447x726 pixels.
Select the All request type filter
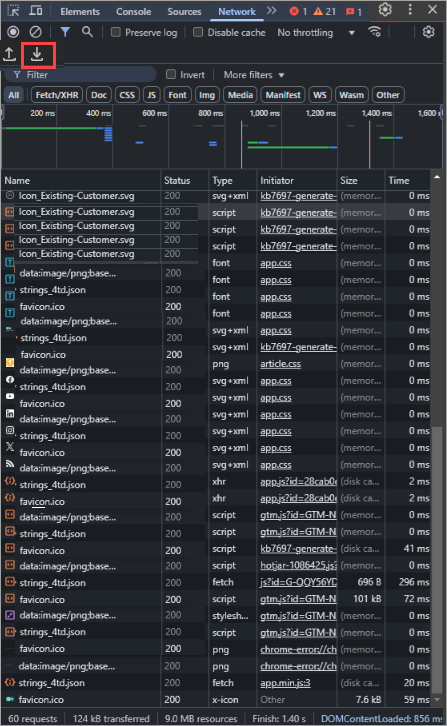tap(13, 95)
